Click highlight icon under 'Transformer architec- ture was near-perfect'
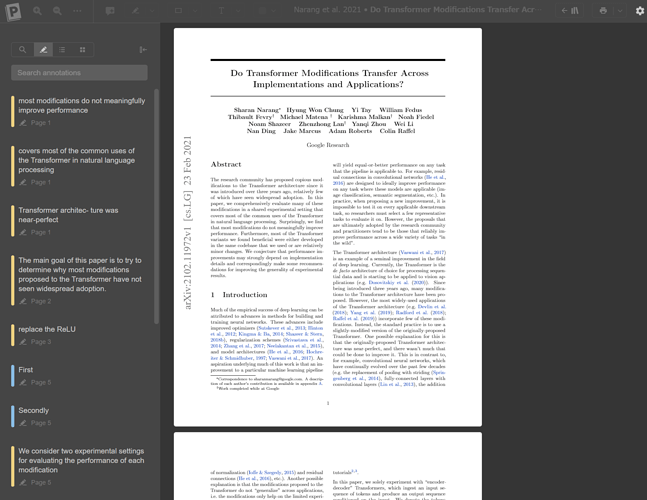 point(23,233)
